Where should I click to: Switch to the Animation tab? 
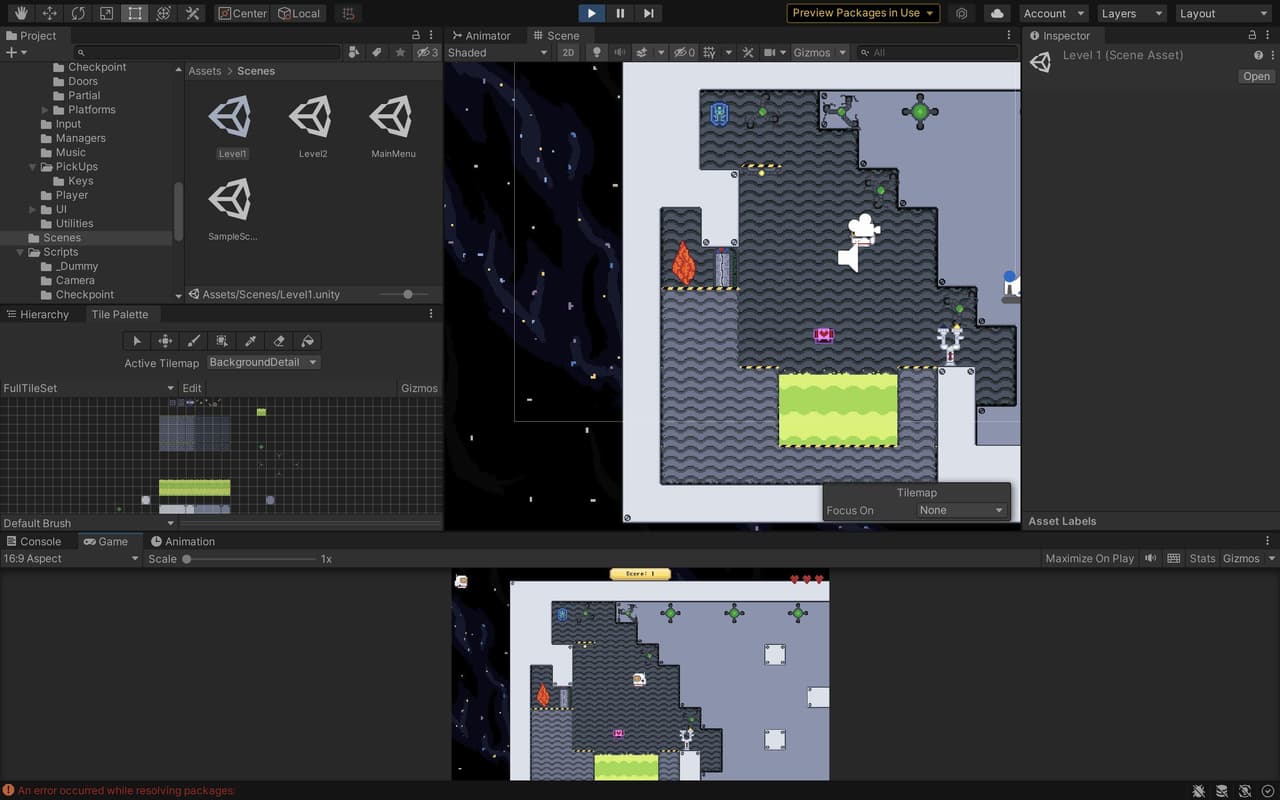tap(182, 541)
